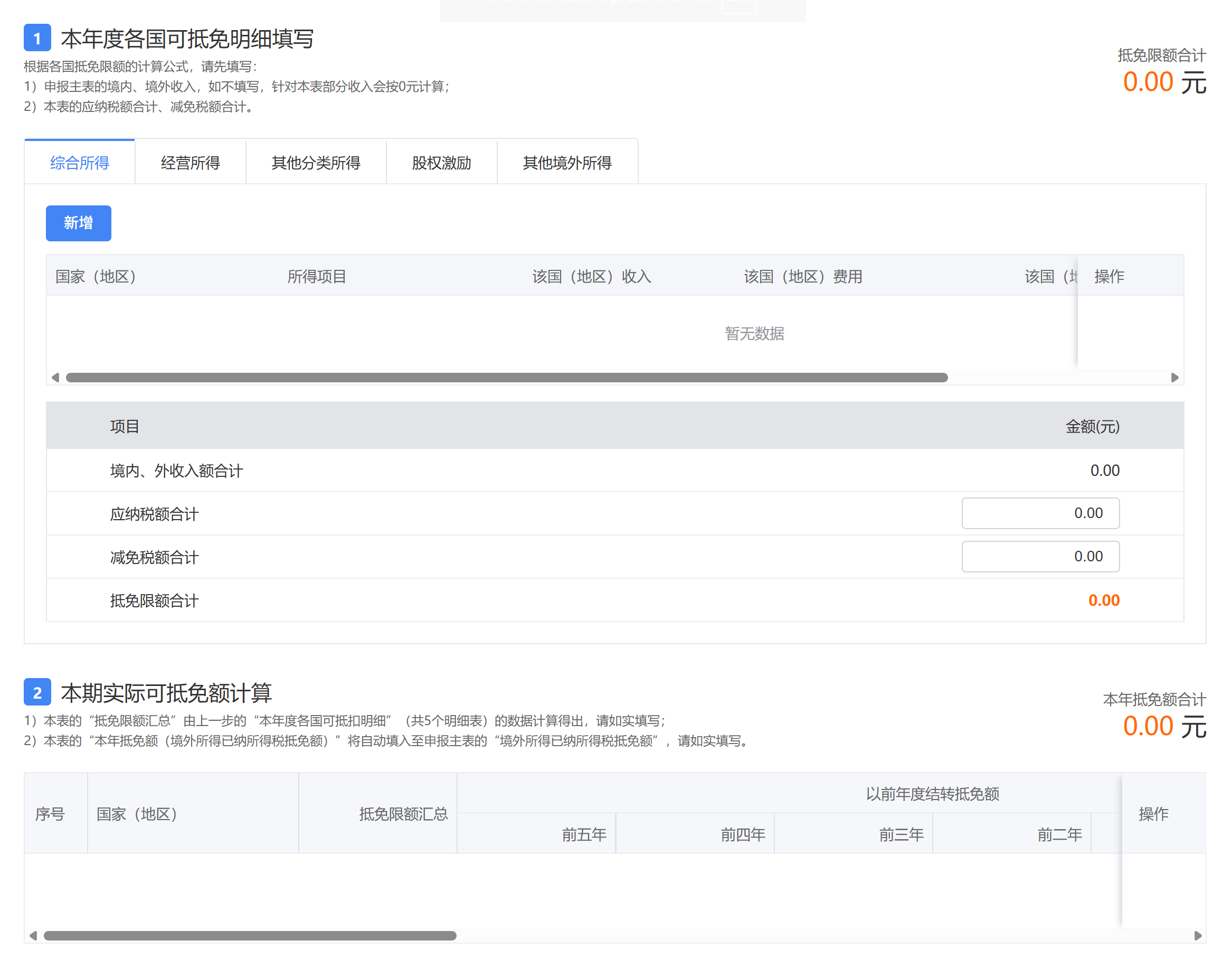Select the 其他分类所得 tab
Image resolution: width=1232 pixels, height=959 pixels.
(x=316, y=163)
